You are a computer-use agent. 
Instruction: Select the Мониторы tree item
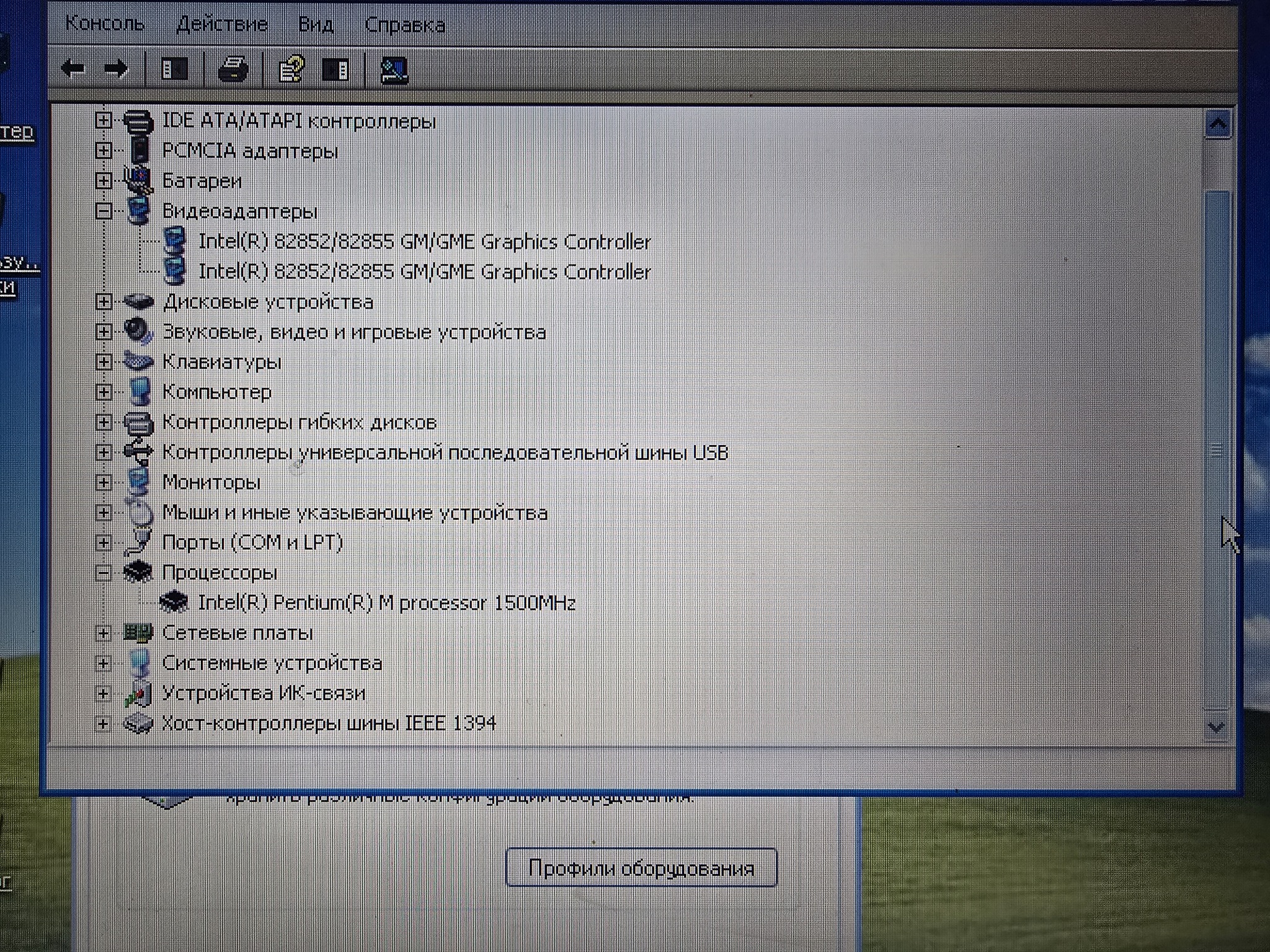click(x=211, y=482)
